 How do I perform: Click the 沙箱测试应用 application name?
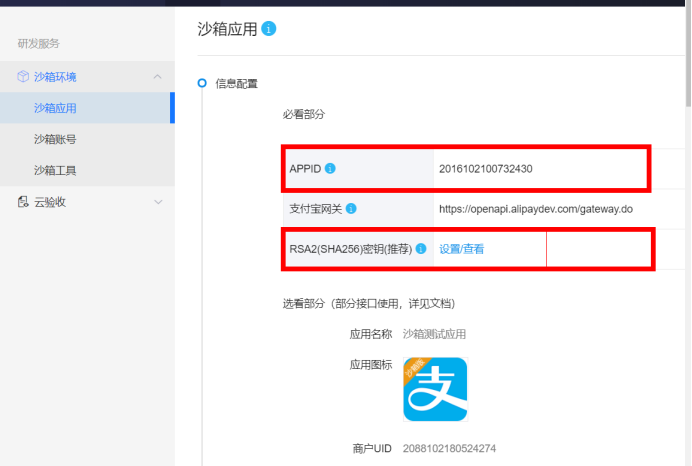tap(434, 334)
